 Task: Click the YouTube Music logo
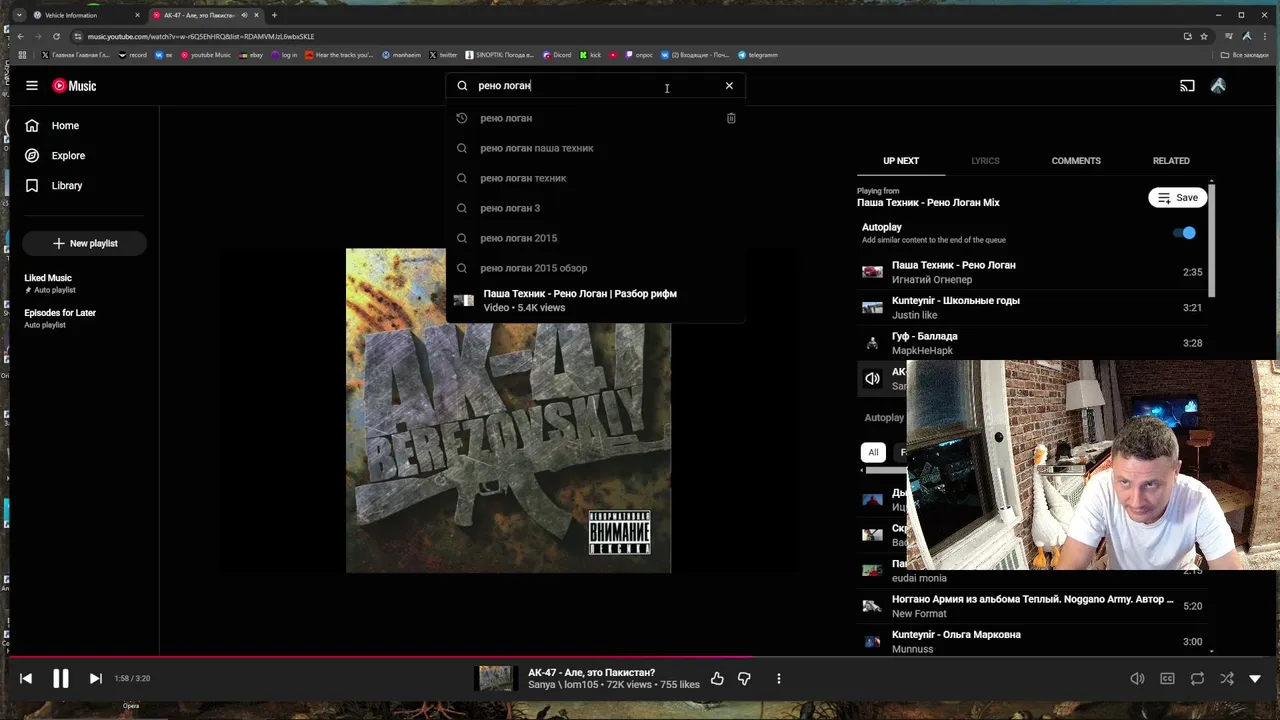coord(75,86)
